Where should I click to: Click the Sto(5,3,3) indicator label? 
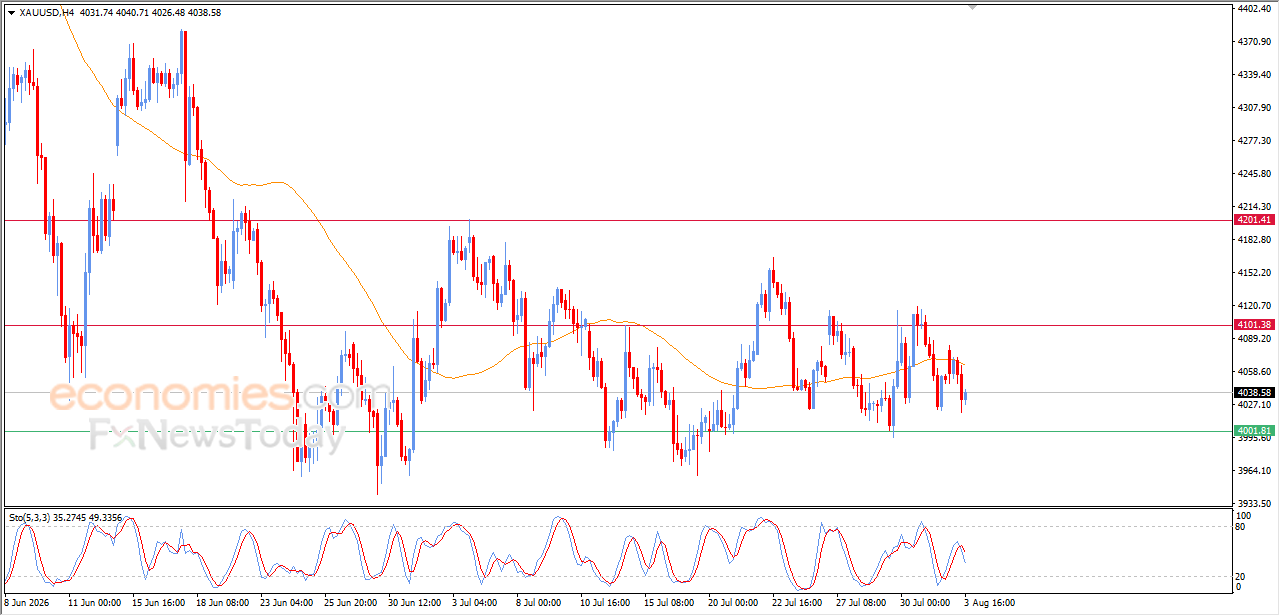click(33, 518)
